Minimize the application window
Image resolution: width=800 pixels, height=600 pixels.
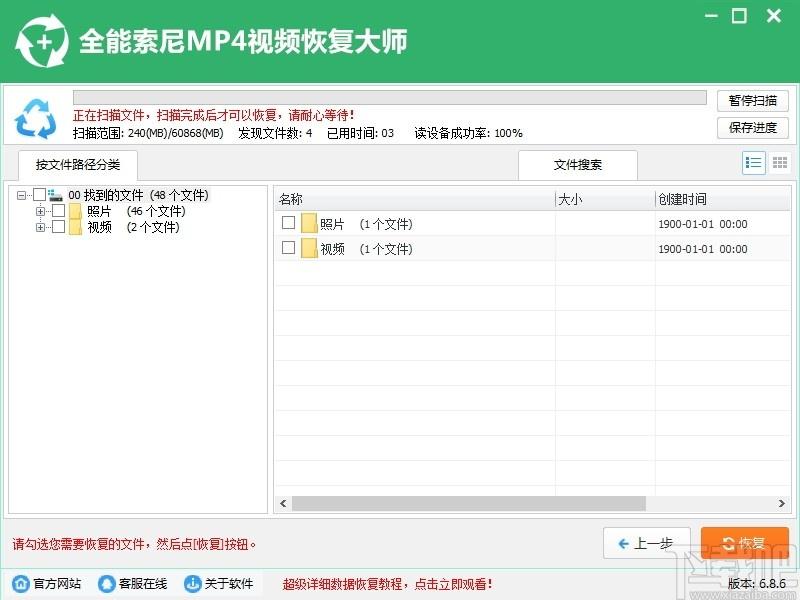tap(711, 16)
